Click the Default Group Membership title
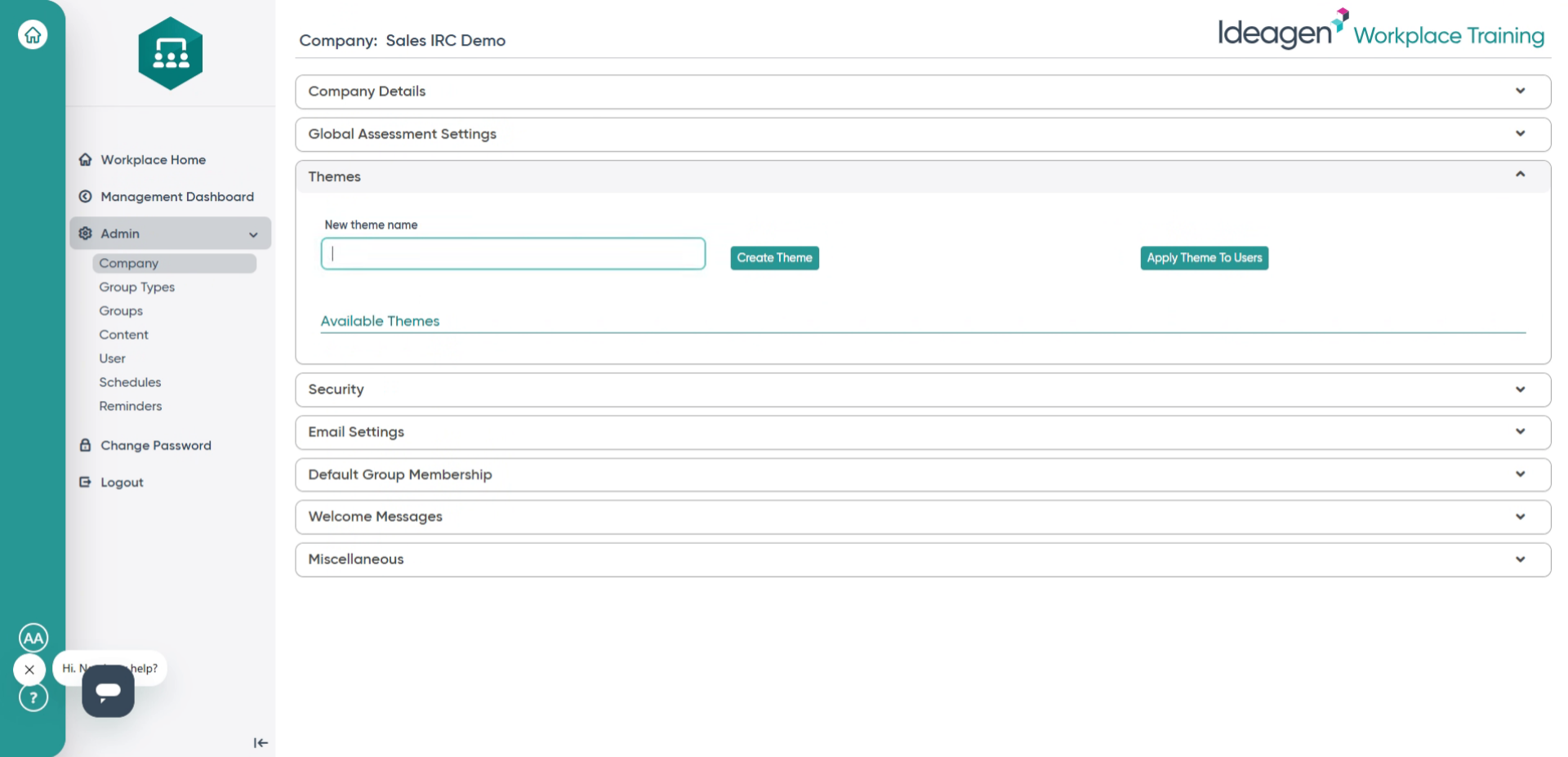This screenshot has width=1568, height=757. tap(400, 474)
